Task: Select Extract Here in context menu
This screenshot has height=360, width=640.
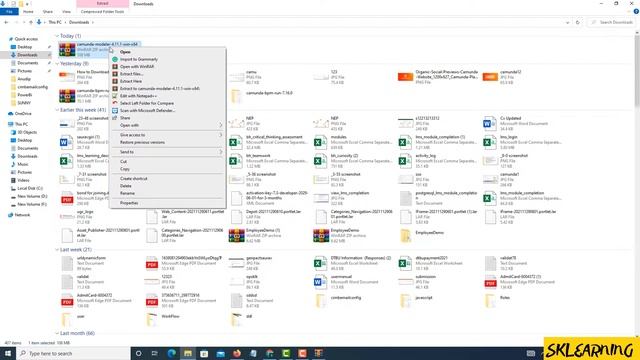Action: pos(131,81)
